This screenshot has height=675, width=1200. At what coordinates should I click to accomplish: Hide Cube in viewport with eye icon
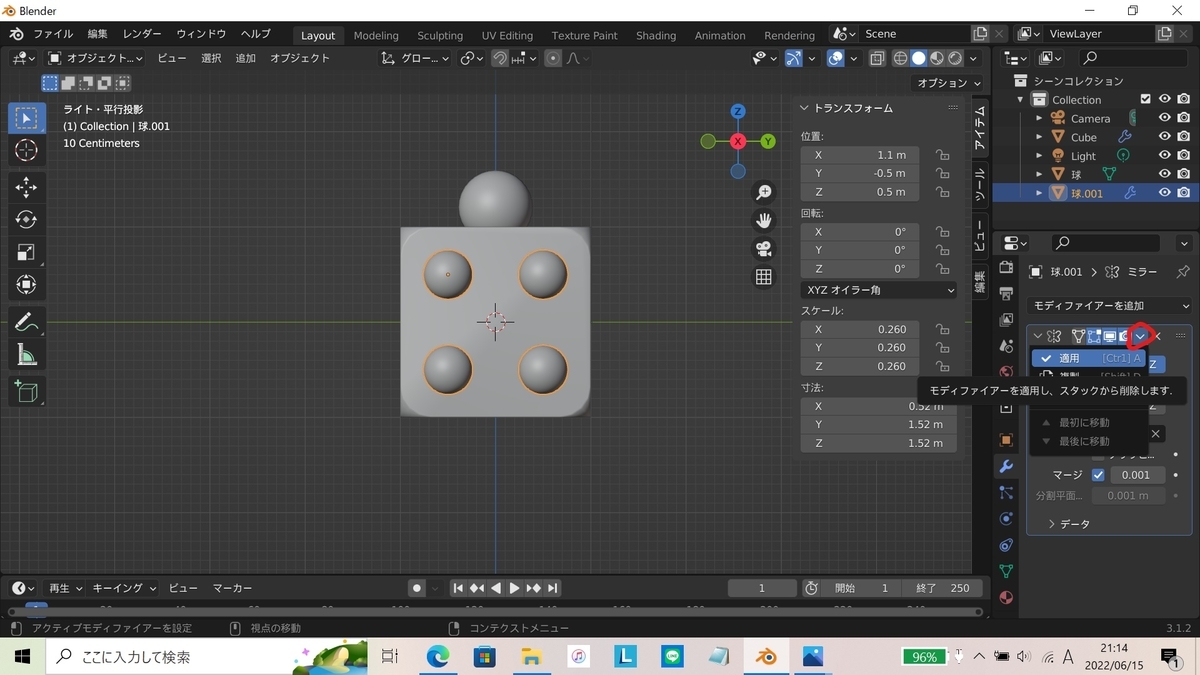1165,137
